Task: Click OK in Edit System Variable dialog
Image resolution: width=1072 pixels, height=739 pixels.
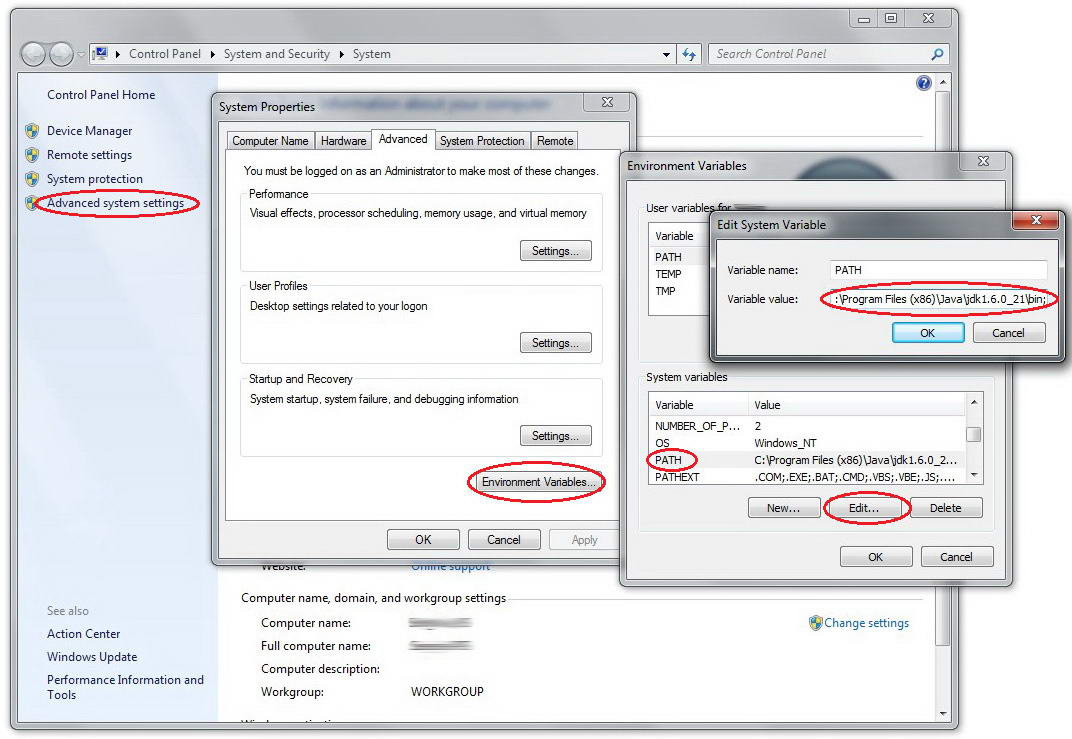Action: pyautogui.click(x=928, y=333)
